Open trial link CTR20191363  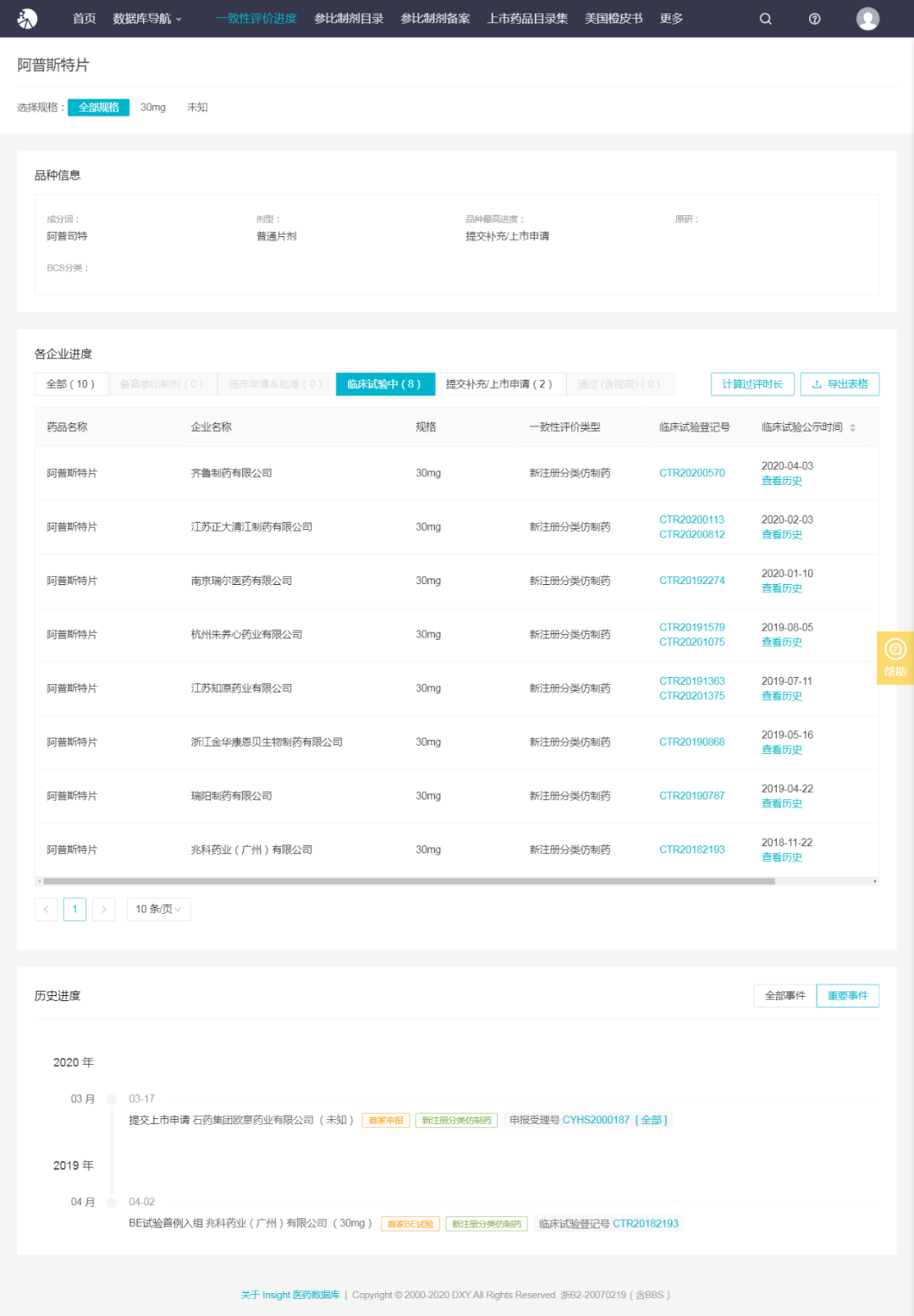tap(692, 681)
